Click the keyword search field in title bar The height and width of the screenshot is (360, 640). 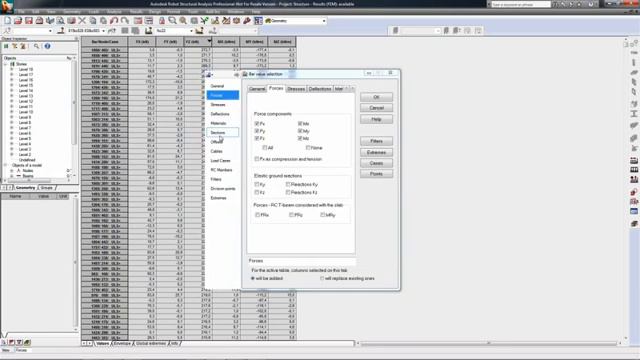520,4
